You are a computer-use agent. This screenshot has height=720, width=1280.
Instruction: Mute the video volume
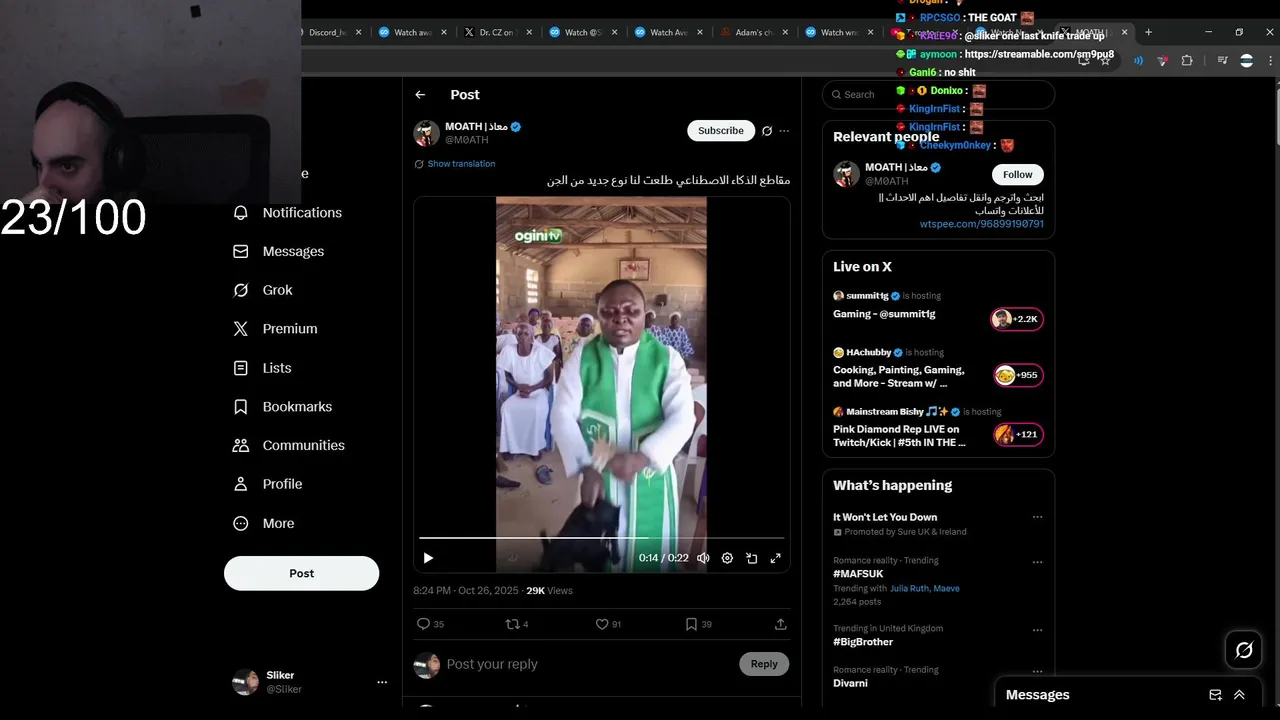pos(703,558)
